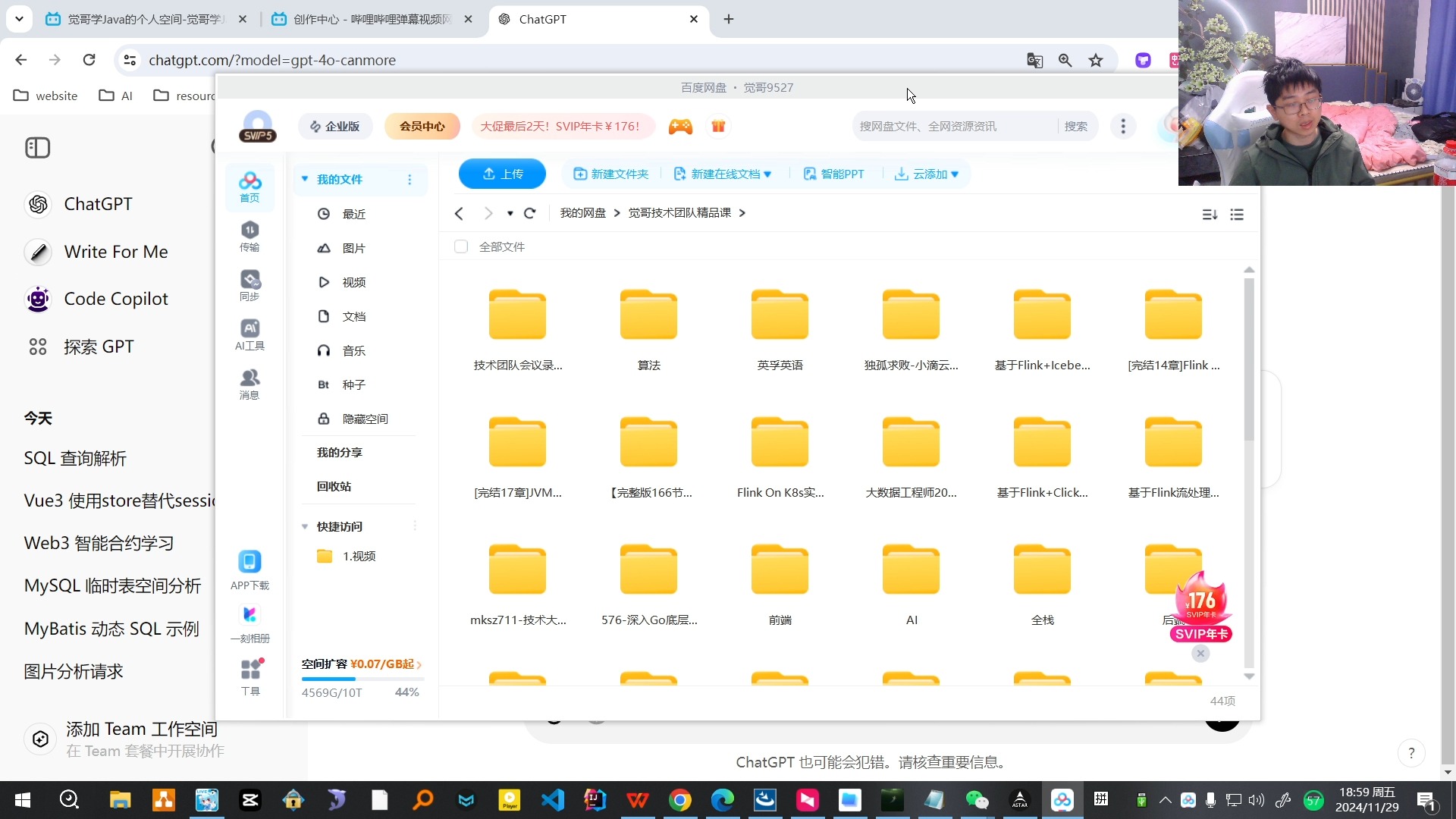Click the 上传 upload button
Viewport: 1456px width, 819px height.
click(x=502, y=174)
